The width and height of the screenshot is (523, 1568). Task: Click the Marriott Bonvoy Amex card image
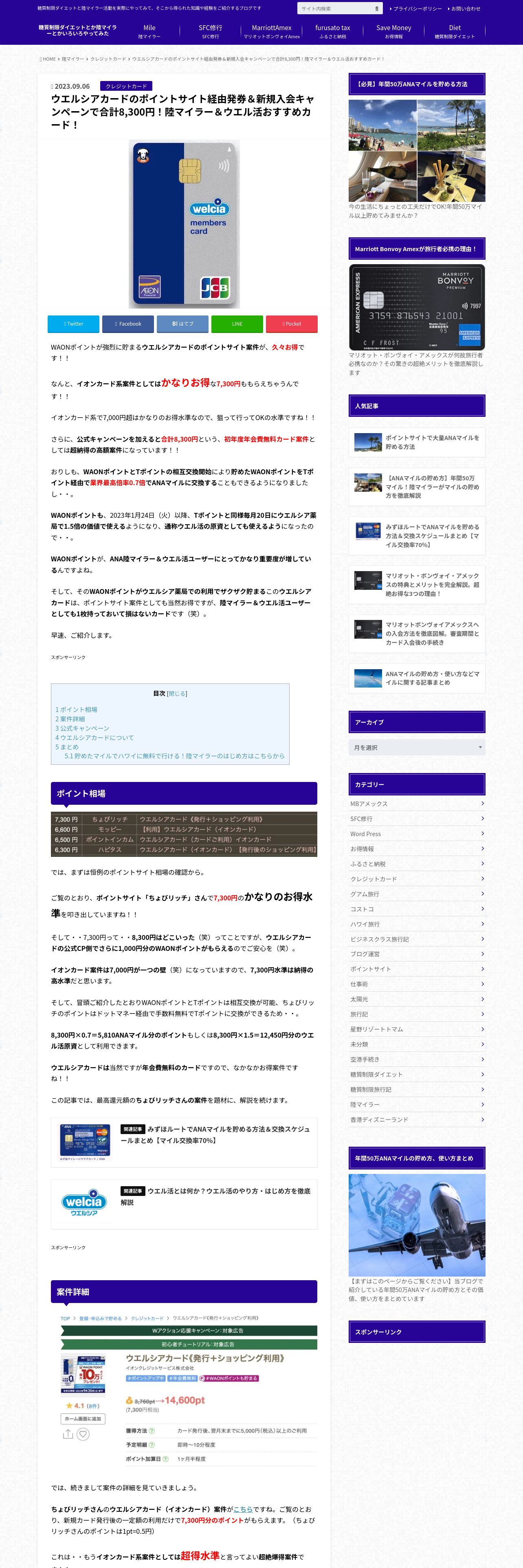click(x=416, y=307)
